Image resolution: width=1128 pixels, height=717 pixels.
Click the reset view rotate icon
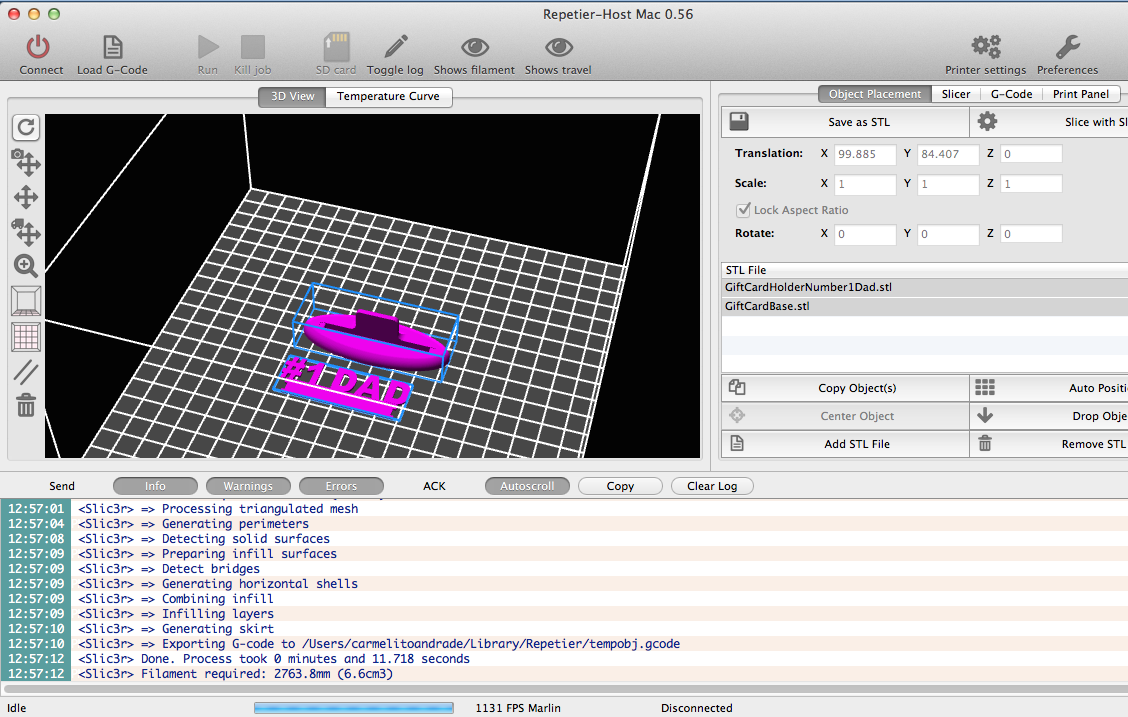[x=26, y=128]
